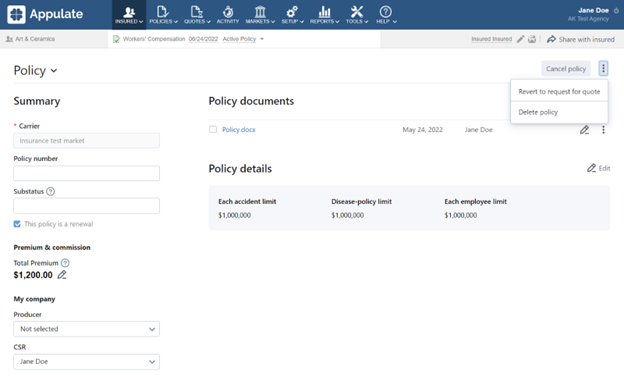
Task: Open the Quotes menu
Action: click(197, 15)
